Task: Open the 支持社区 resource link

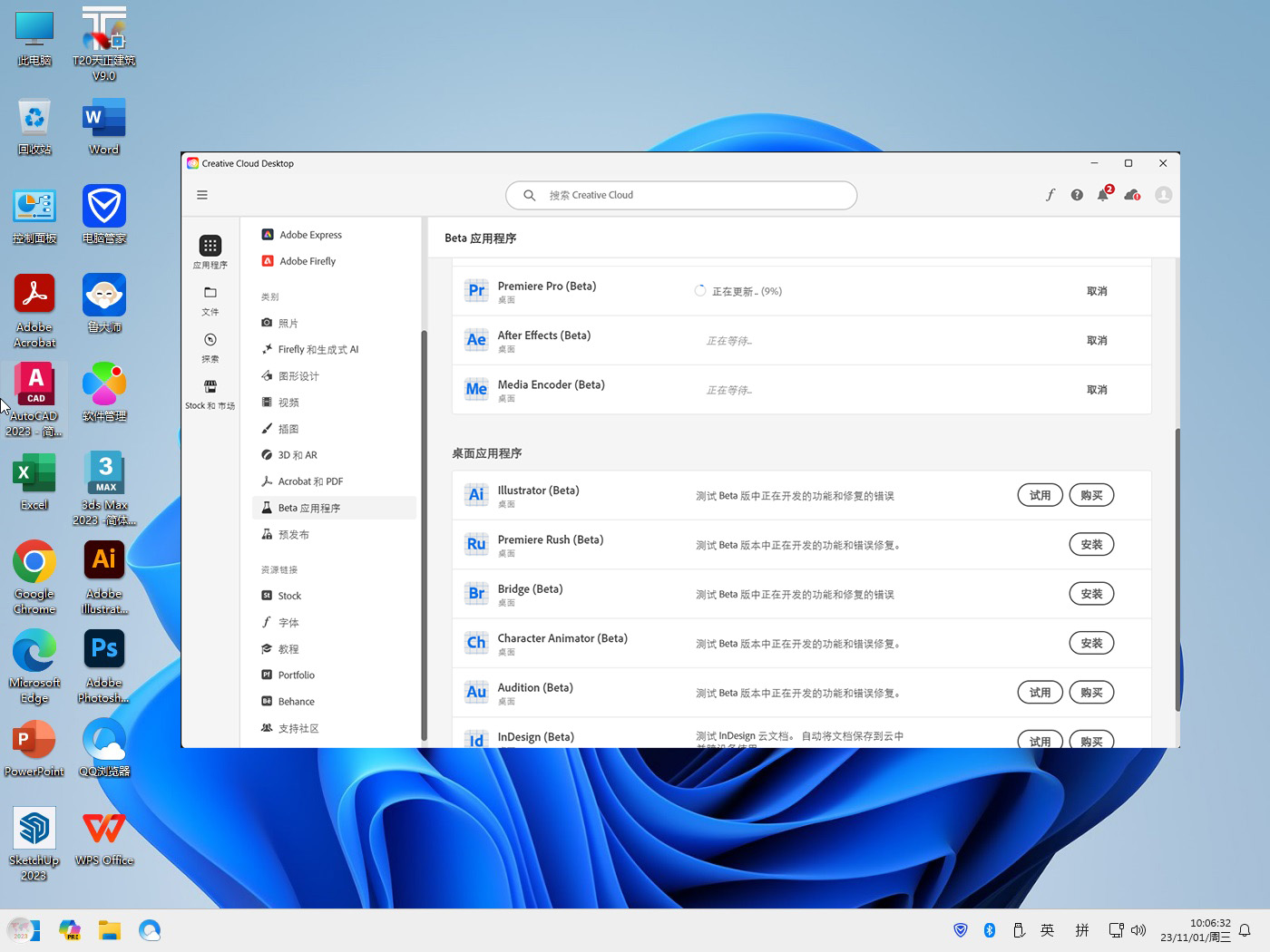Action: click(289, 728)
